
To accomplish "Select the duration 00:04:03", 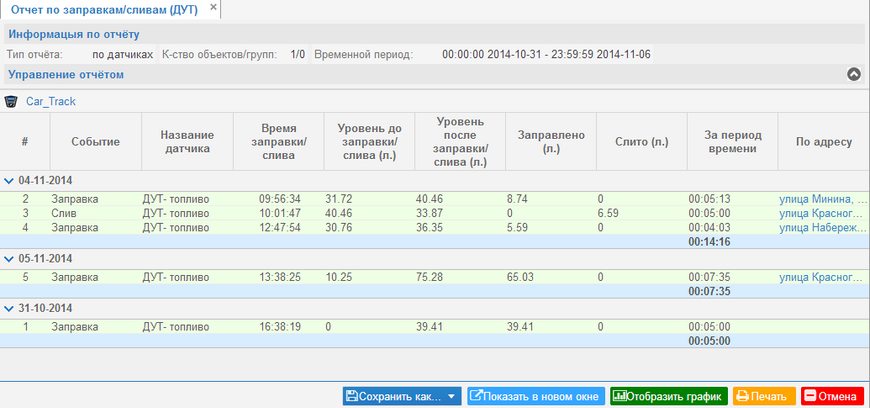I will pyautogui.click(x=710, y=228).
